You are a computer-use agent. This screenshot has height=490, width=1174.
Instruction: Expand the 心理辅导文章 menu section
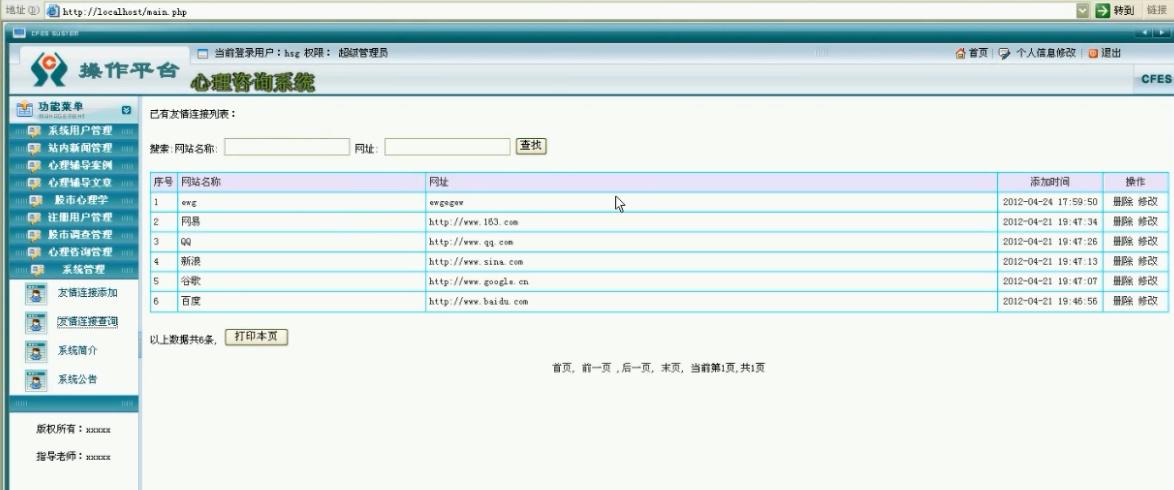[x=73, y=183]
